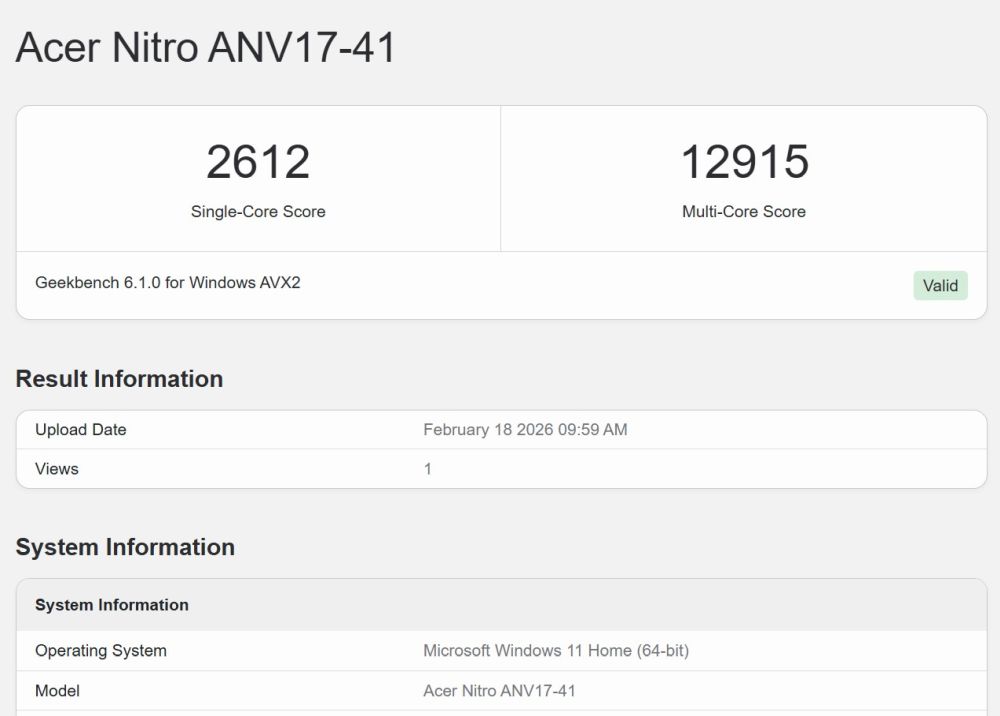The height and width of the screenshot is (716, 1000).
Task: Click the Result Information heading
Action: [119, 379]
